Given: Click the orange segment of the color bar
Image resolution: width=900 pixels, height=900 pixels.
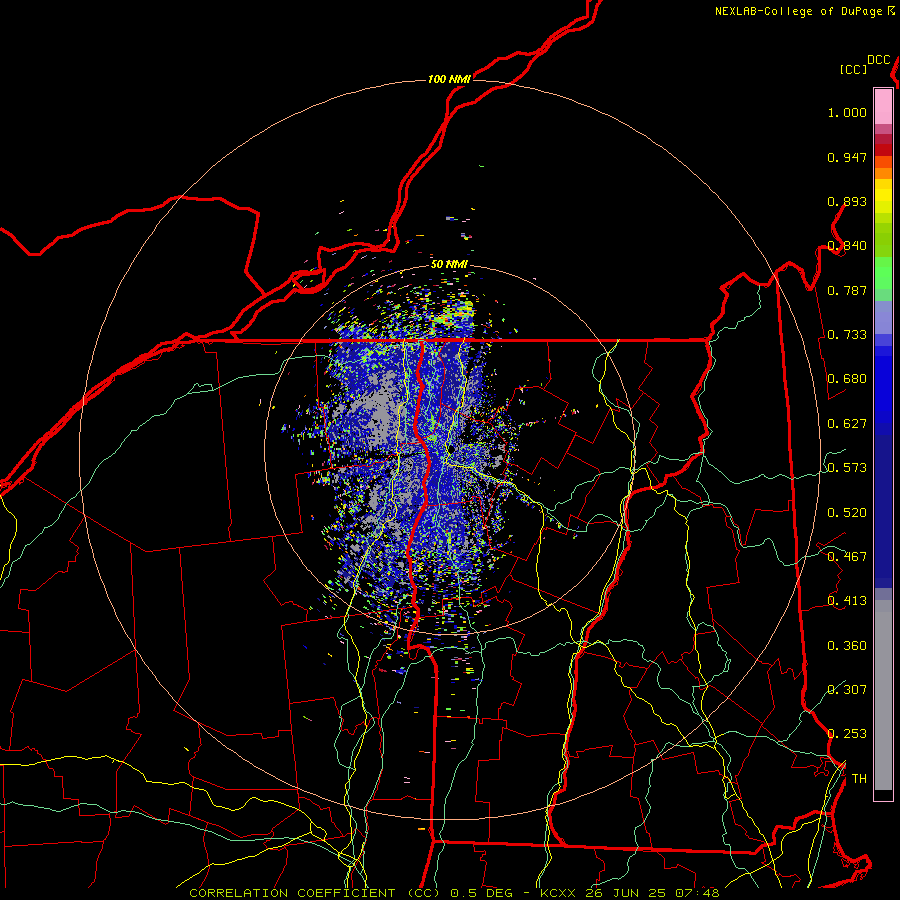Looking at the screenshot, I should tap(883, 173).
